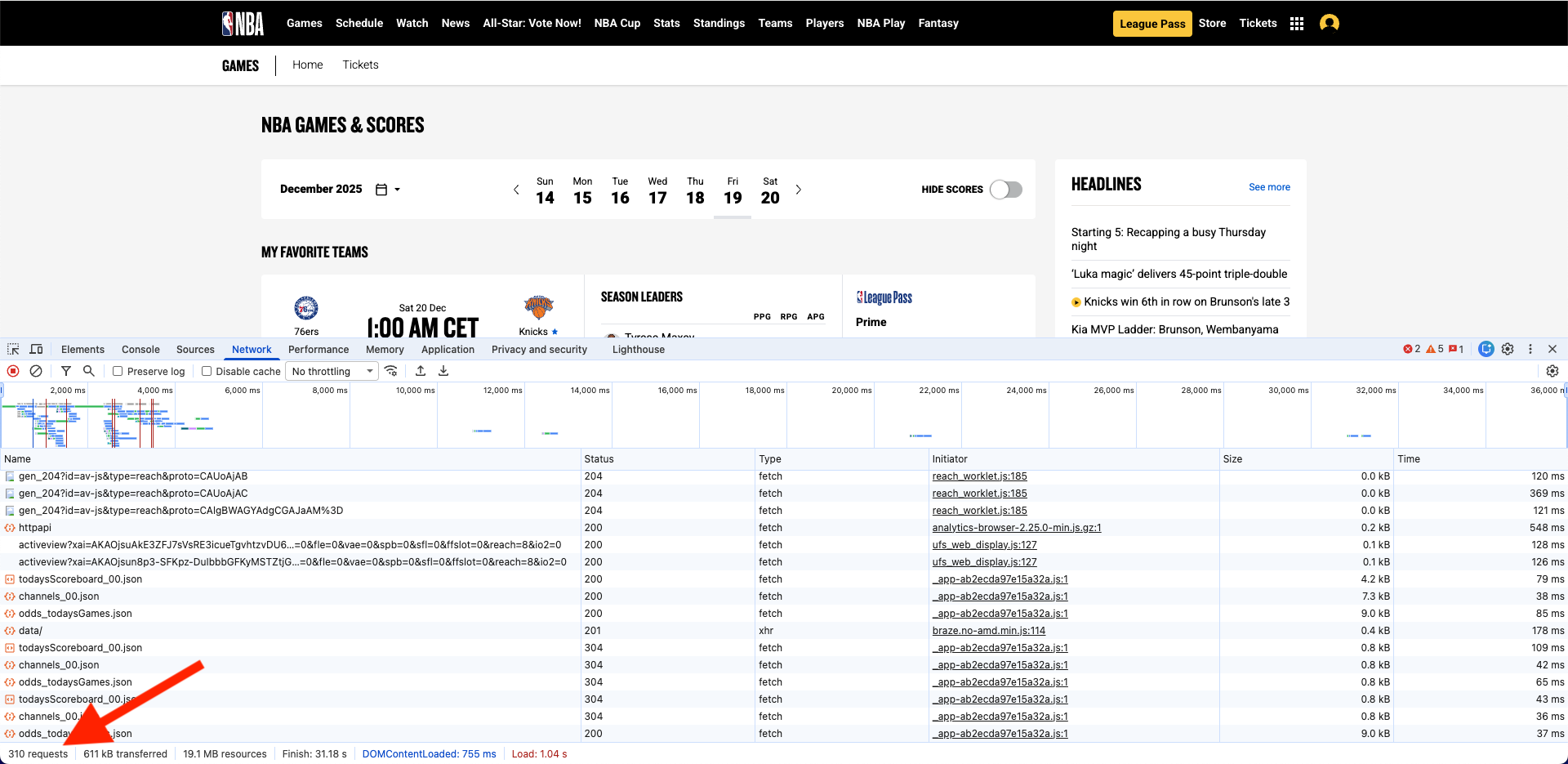Open DevTools settings gear
Screen dimensions: 1568x764
[x=1507, y=349]
